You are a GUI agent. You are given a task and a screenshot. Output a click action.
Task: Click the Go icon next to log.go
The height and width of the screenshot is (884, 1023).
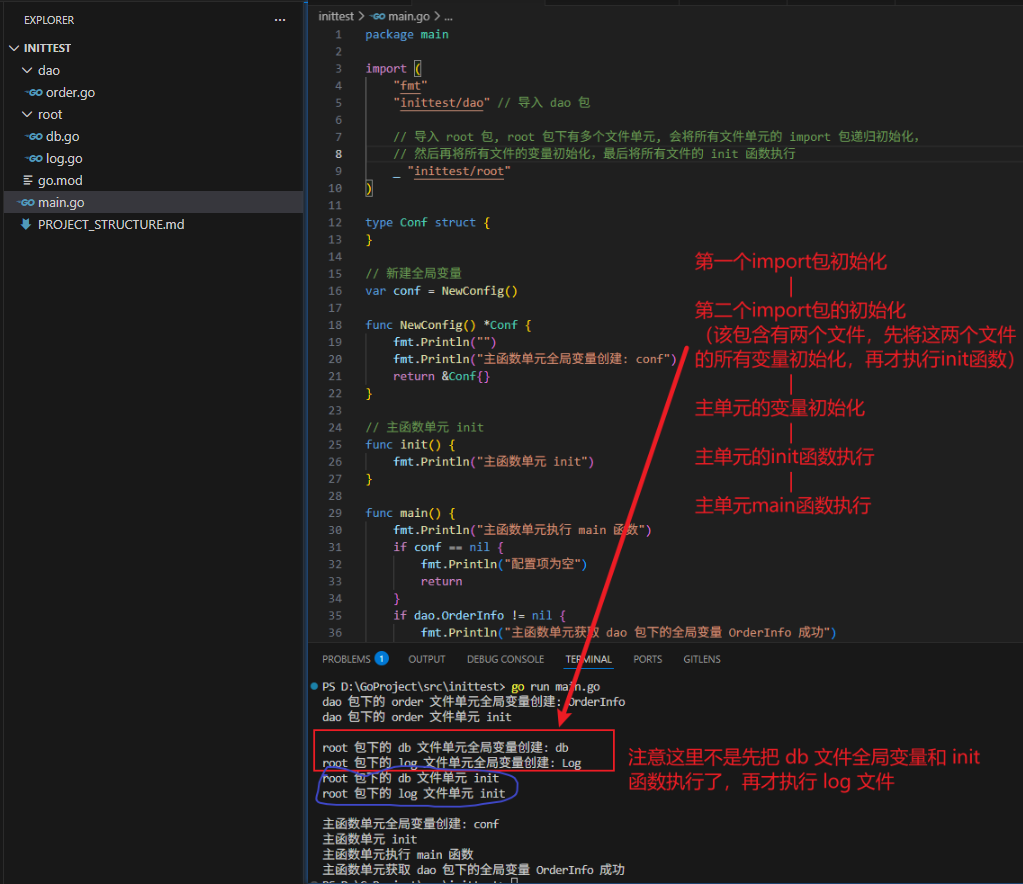(x=34, y=159)
